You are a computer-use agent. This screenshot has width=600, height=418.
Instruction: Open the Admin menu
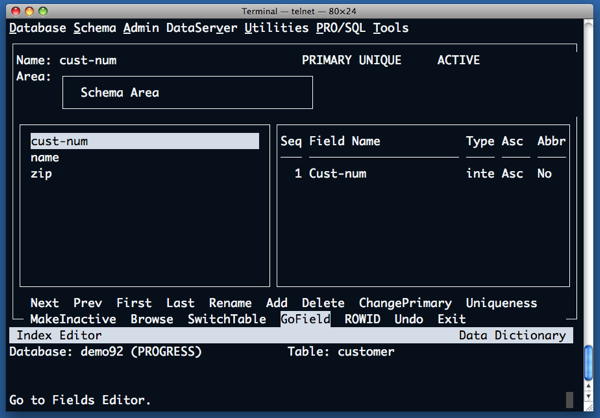point(141,28)
